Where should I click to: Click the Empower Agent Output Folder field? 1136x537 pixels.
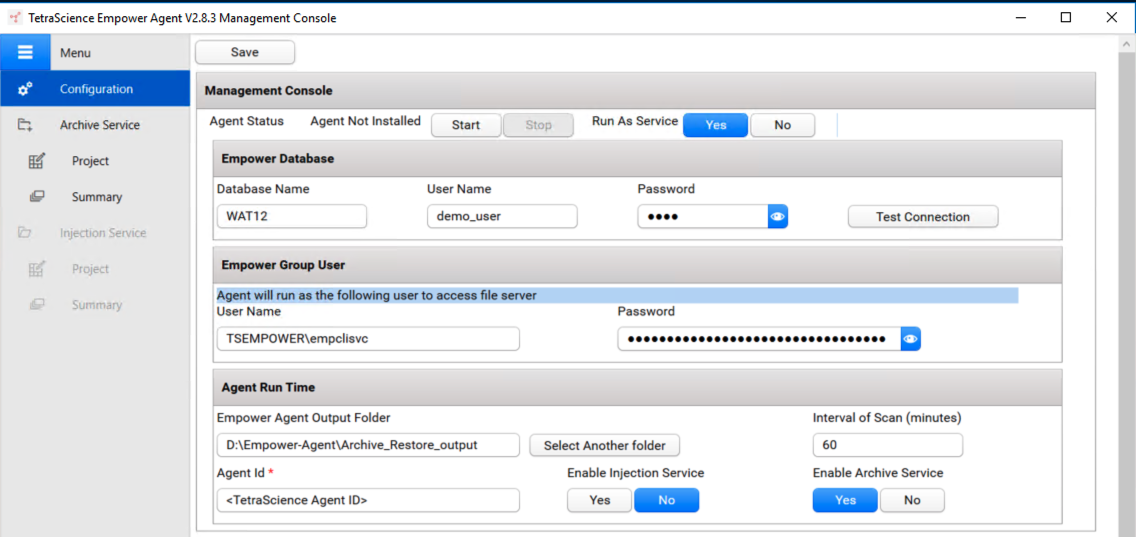point(368,445)
